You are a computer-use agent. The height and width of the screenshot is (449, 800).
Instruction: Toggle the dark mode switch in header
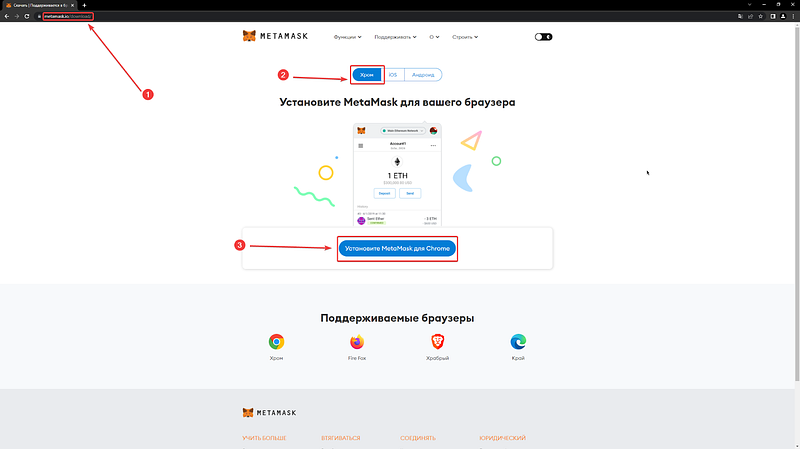pyautogui.click(x=543, y=37)
